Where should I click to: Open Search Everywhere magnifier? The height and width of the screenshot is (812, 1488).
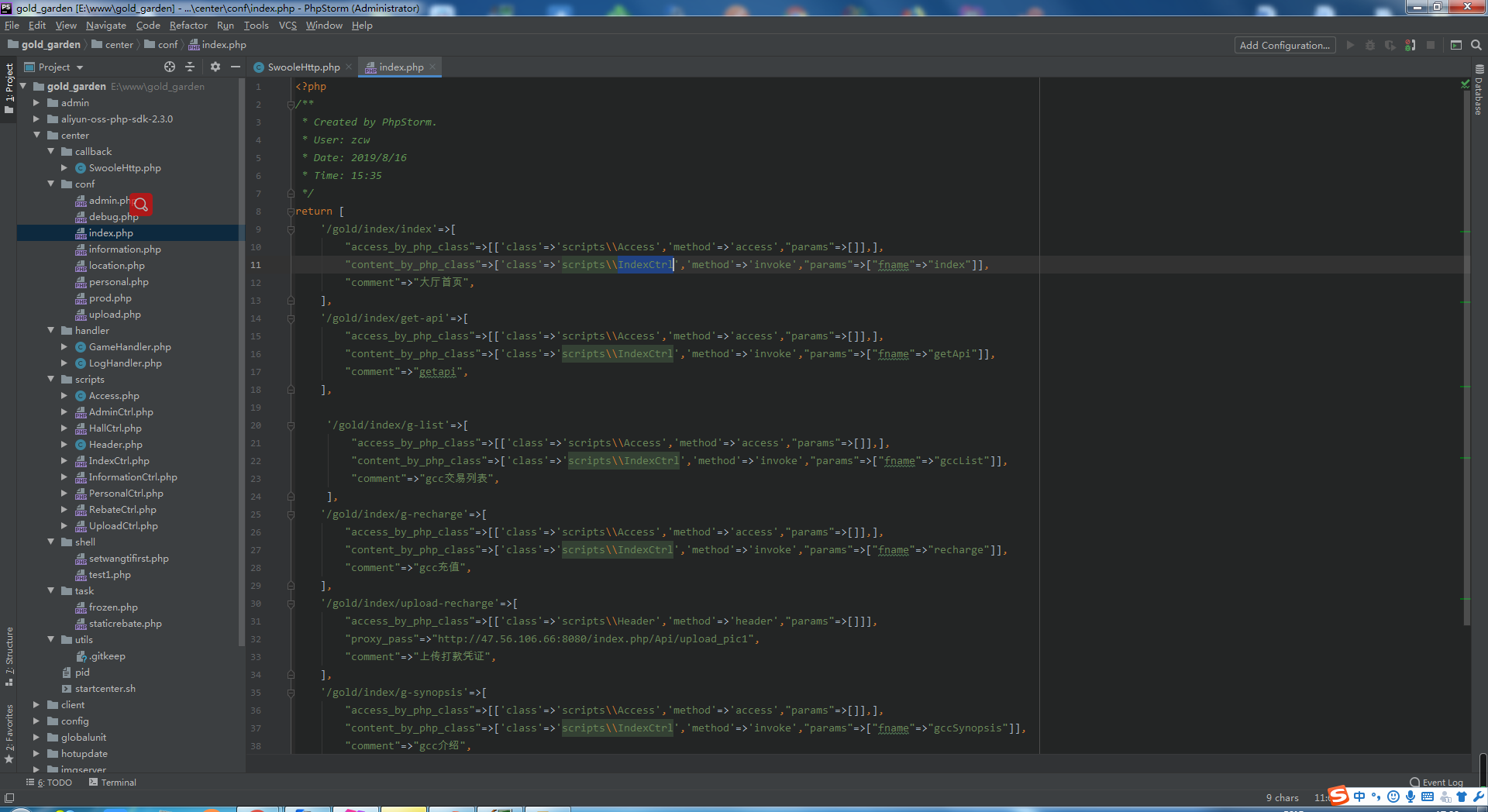pyautogui.click(x=1476, y=45)
